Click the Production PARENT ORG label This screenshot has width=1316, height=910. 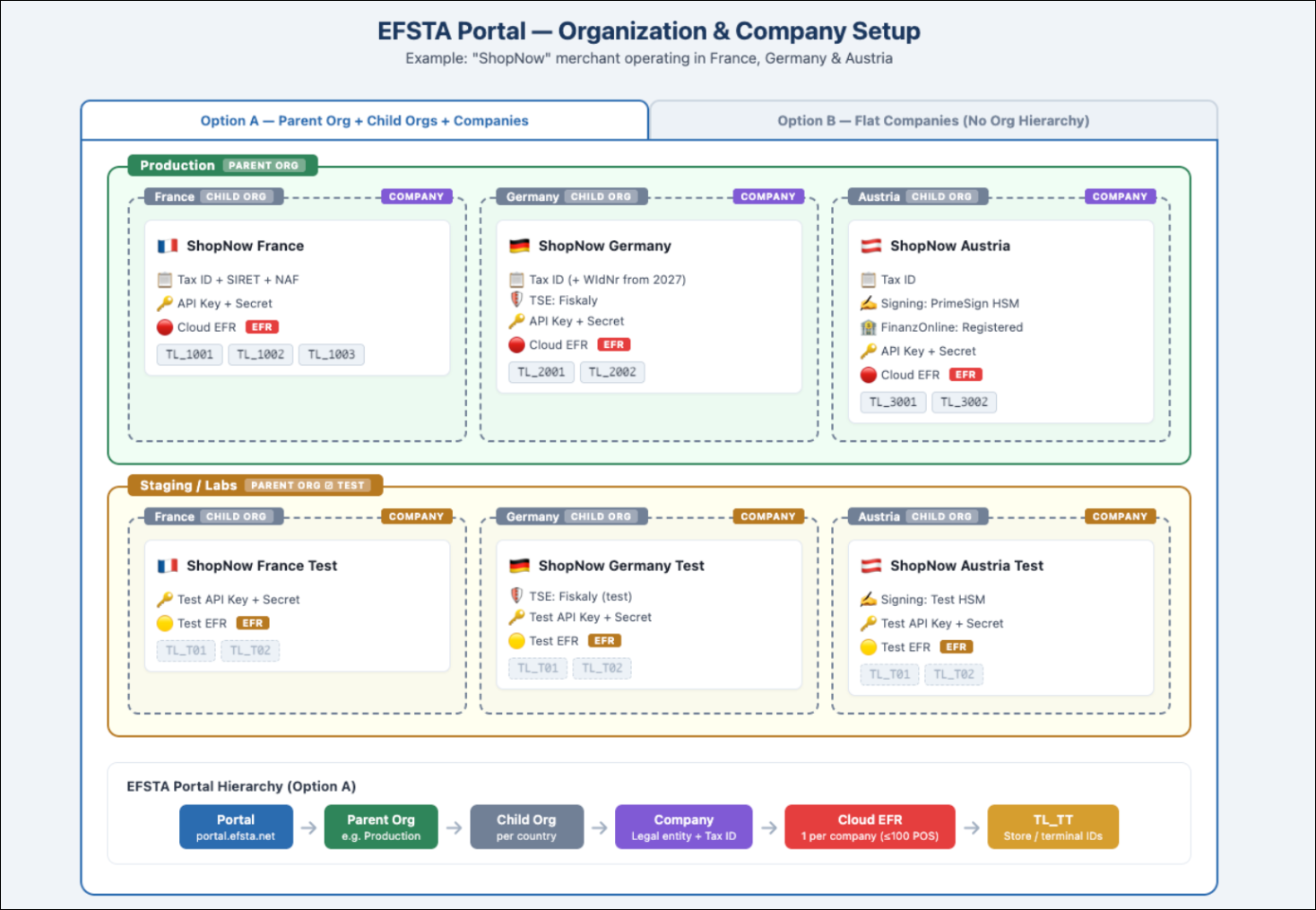222,165
